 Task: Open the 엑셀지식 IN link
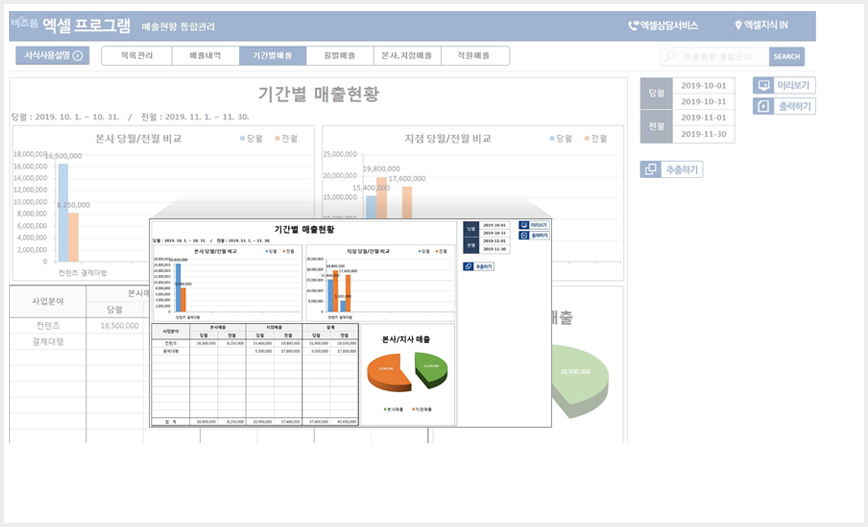(766, 25)
